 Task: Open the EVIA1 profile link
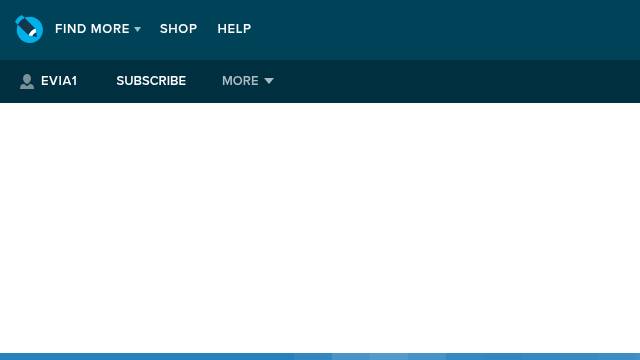pos(59,81)
